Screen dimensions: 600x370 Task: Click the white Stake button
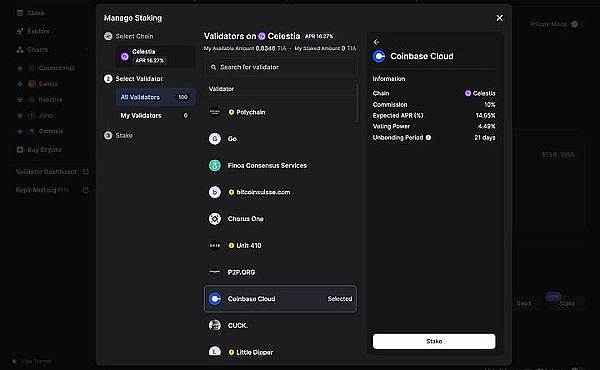click(434, 341)
